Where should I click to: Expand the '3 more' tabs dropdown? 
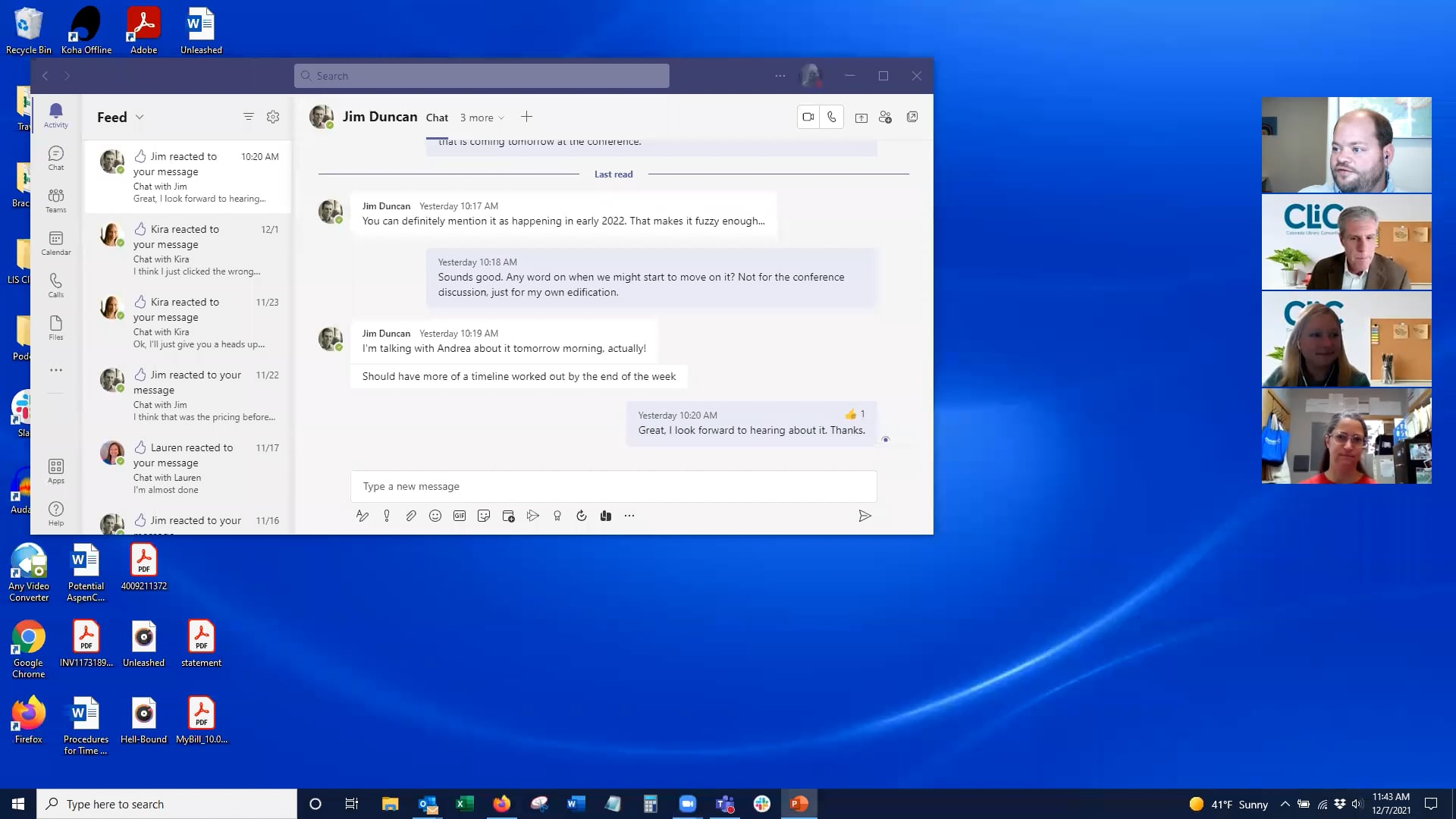[x=482, y=118]
